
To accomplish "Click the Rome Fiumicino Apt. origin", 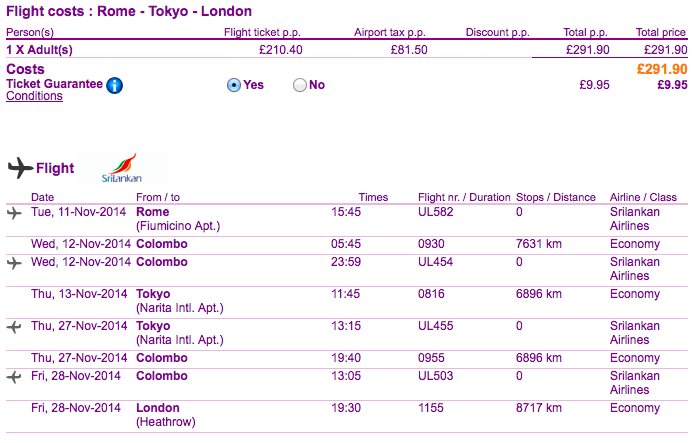I will point(178,219).
